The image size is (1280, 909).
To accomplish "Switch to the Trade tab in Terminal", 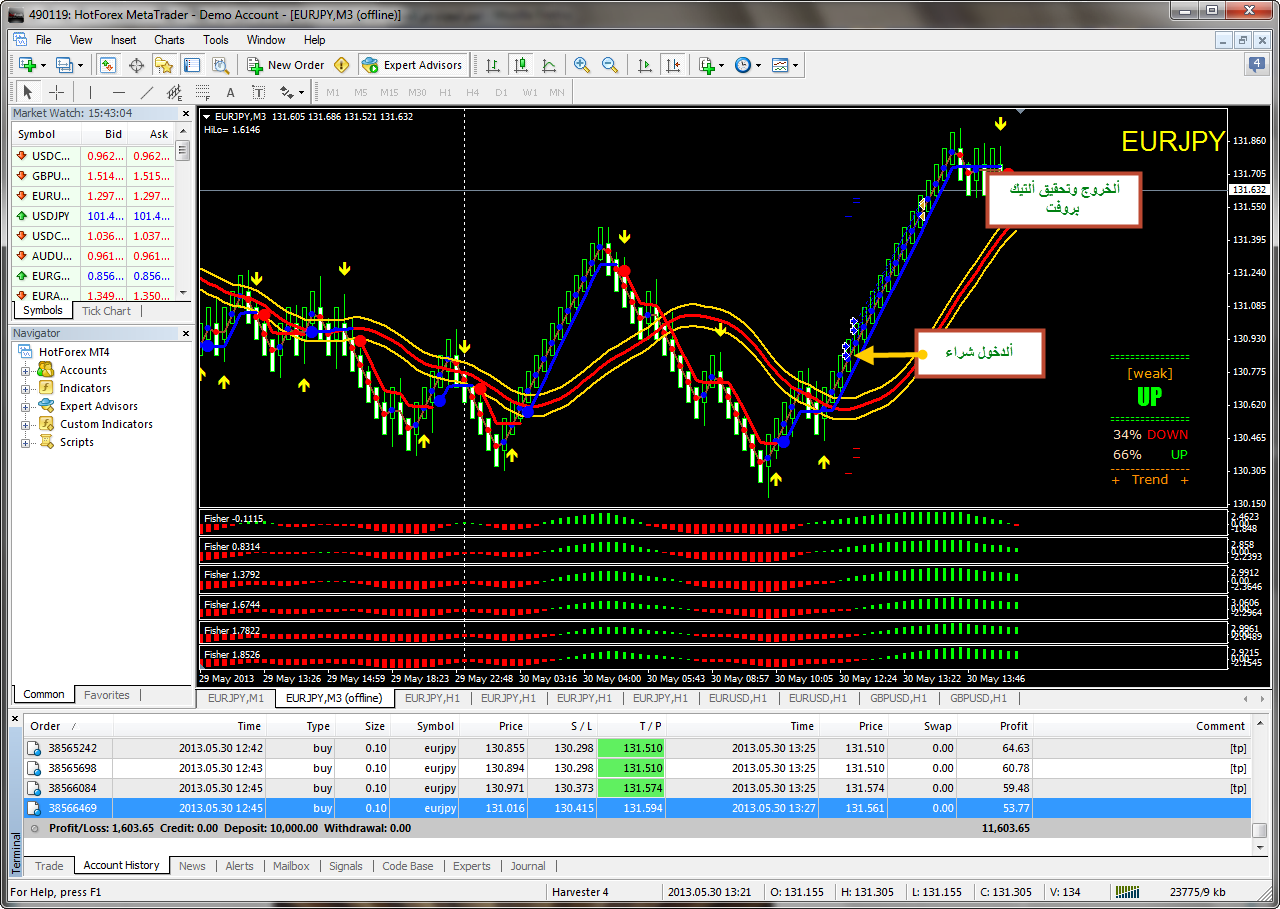I will pyautogui.click(x=49, y=866).
